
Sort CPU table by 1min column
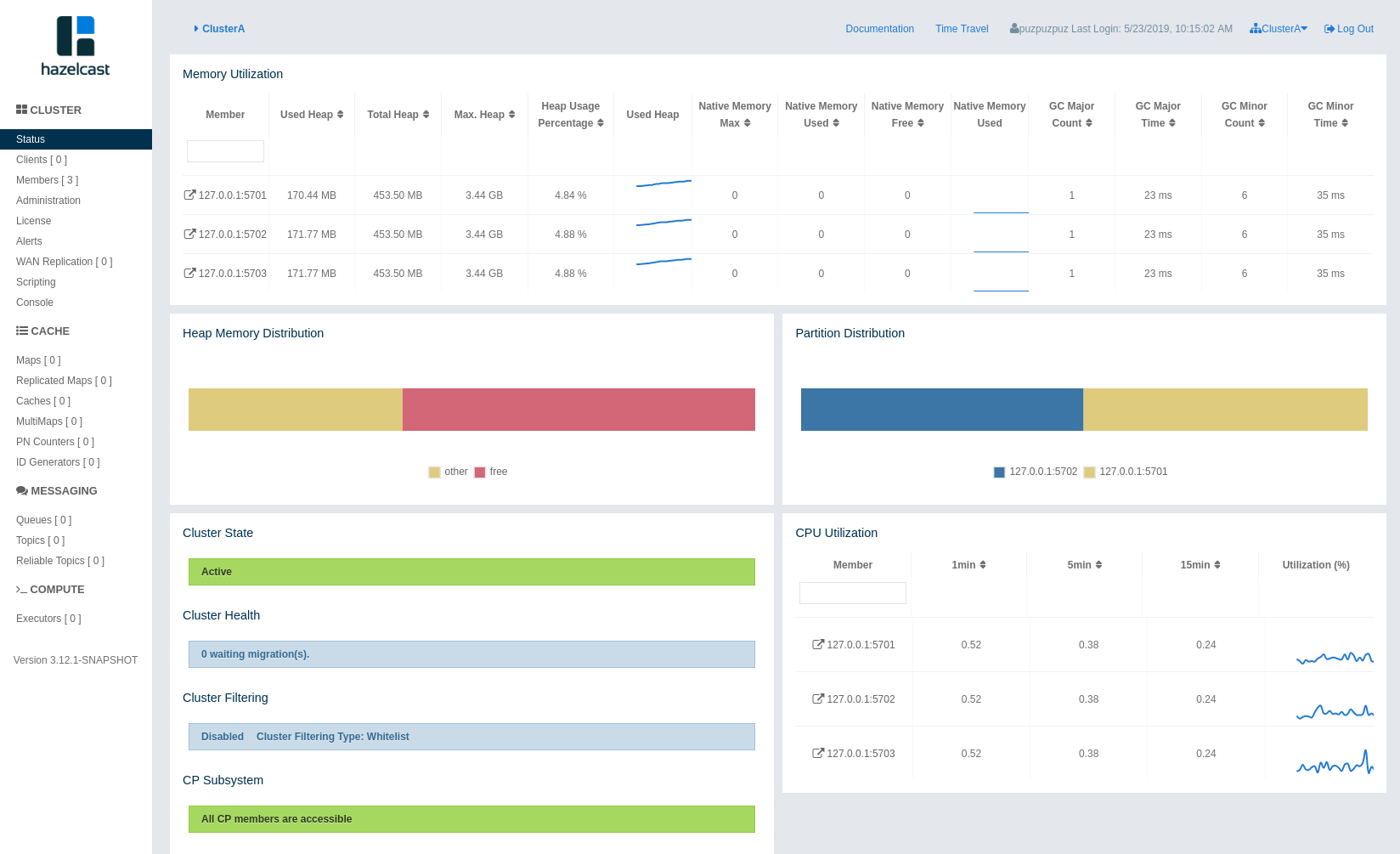pos(982,565)
